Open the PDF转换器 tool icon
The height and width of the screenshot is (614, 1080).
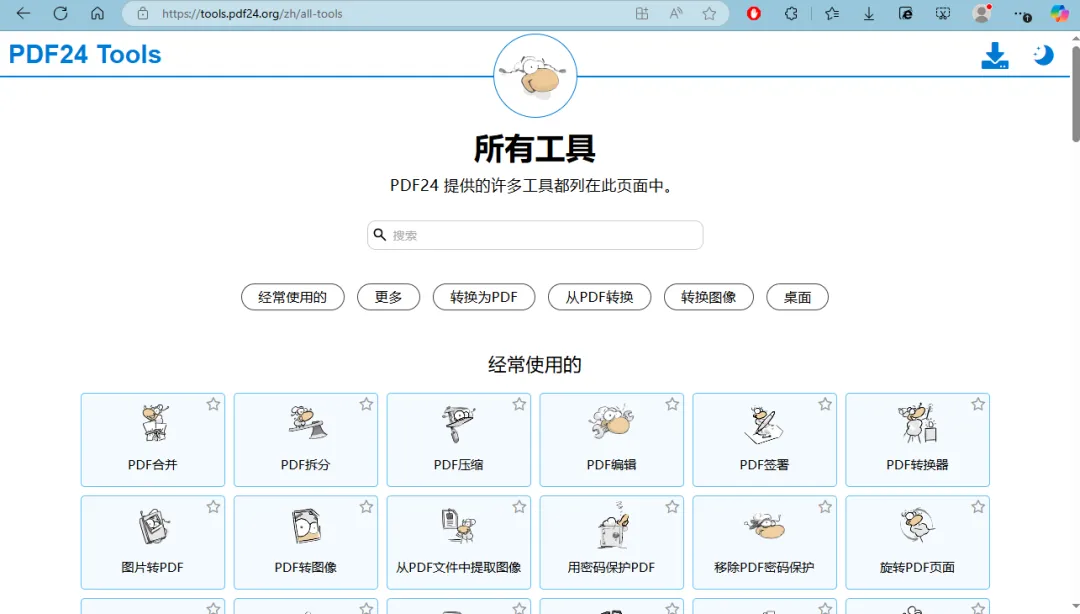pyautogui.click(x=917, y=423)
